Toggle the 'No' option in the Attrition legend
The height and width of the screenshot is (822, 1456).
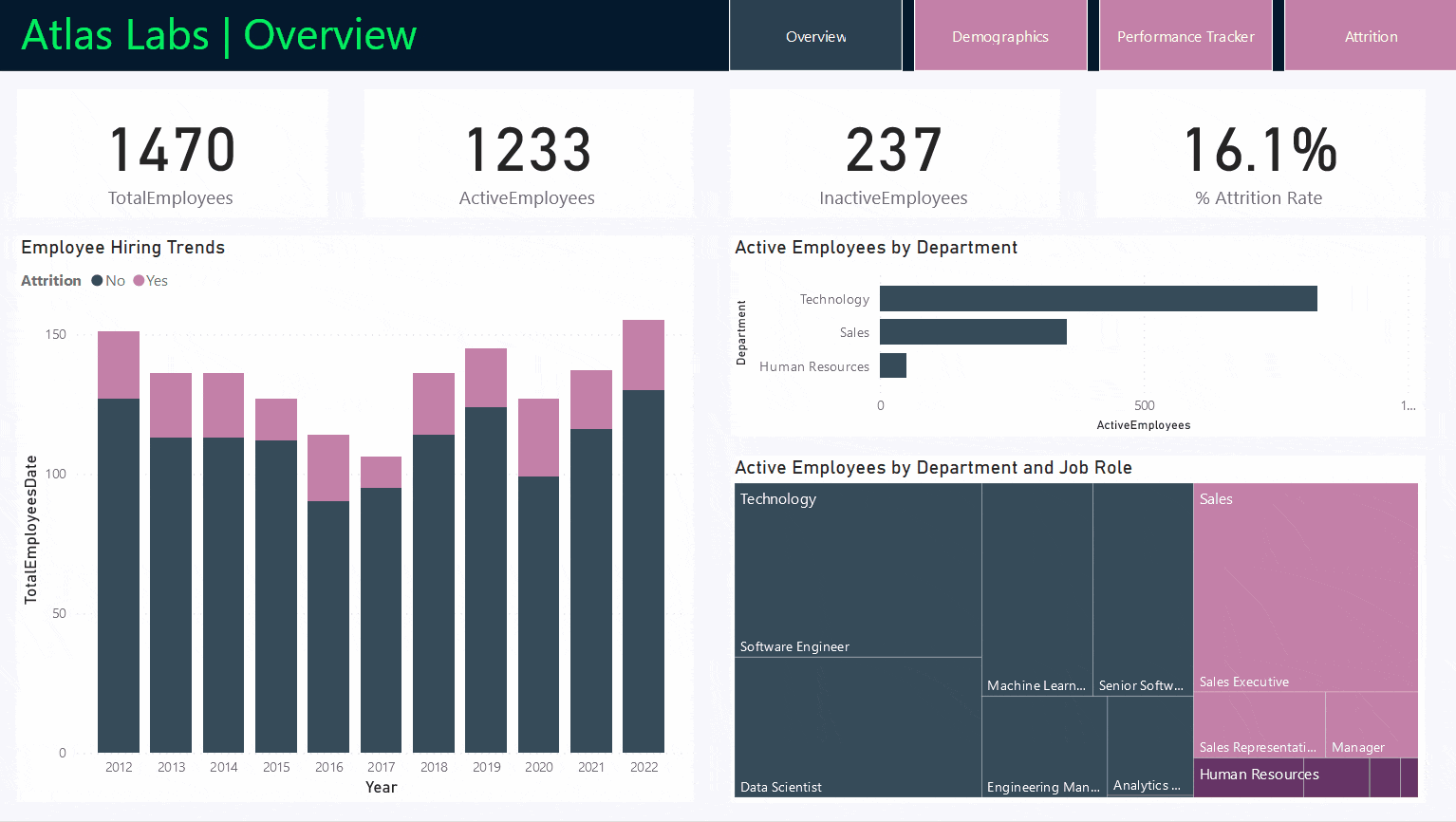pos(107,280)
